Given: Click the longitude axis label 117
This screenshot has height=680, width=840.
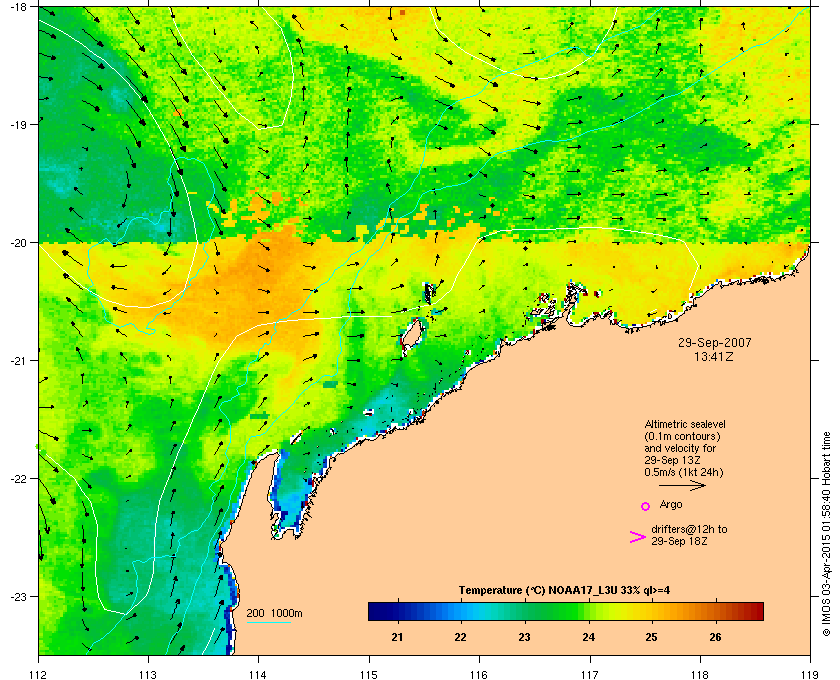Looking at the screenshot, I should point(590,674).
